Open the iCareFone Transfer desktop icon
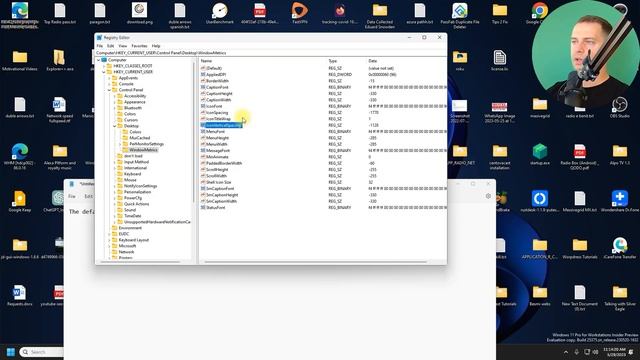Image resolution: width=640 pixels, height=360 pixels. (x=619, y=249)
